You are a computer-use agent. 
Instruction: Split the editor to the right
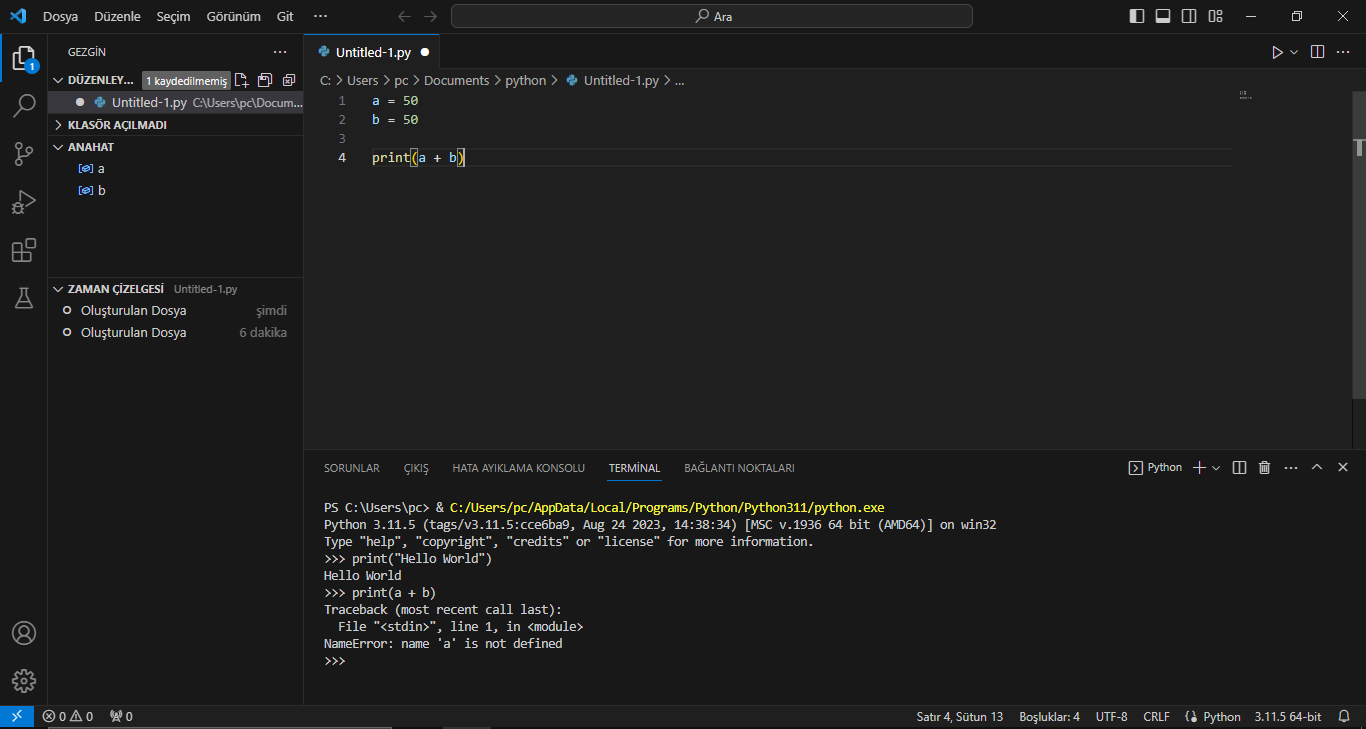(1317, 52)
